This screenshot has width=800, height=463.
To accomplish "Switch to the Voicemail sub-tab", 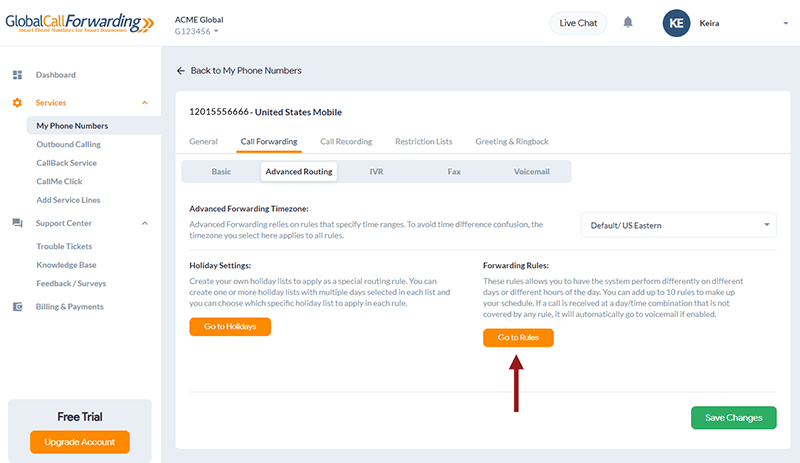I will point(532,172).
